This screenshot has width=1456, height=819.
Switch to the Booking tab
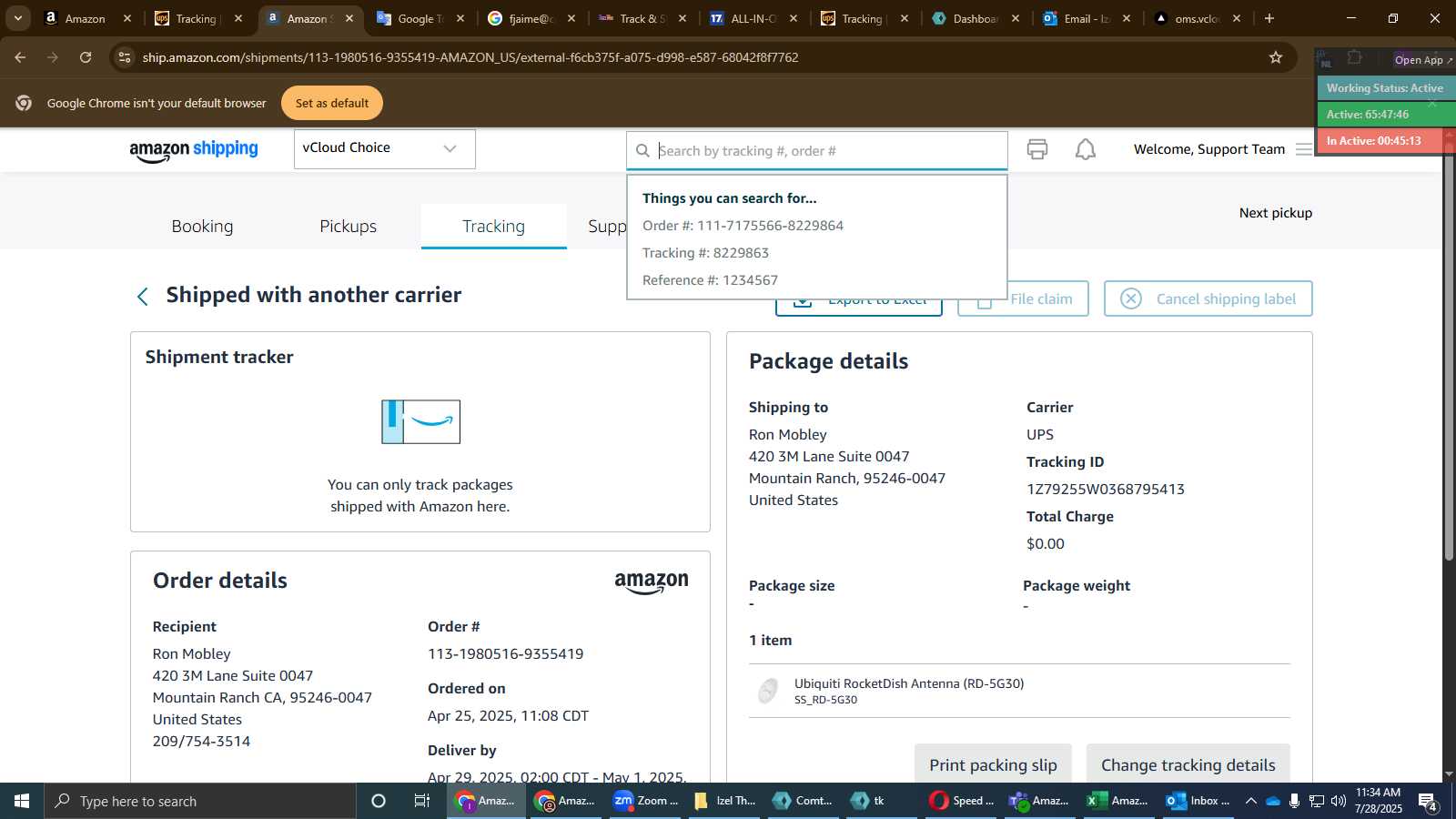click(x=202, y=227)
